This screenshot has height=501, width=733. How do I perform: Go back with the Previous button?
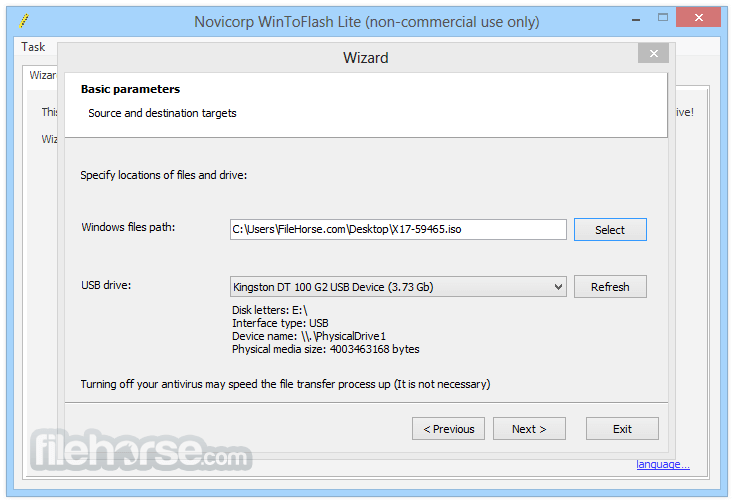(448, 429)
